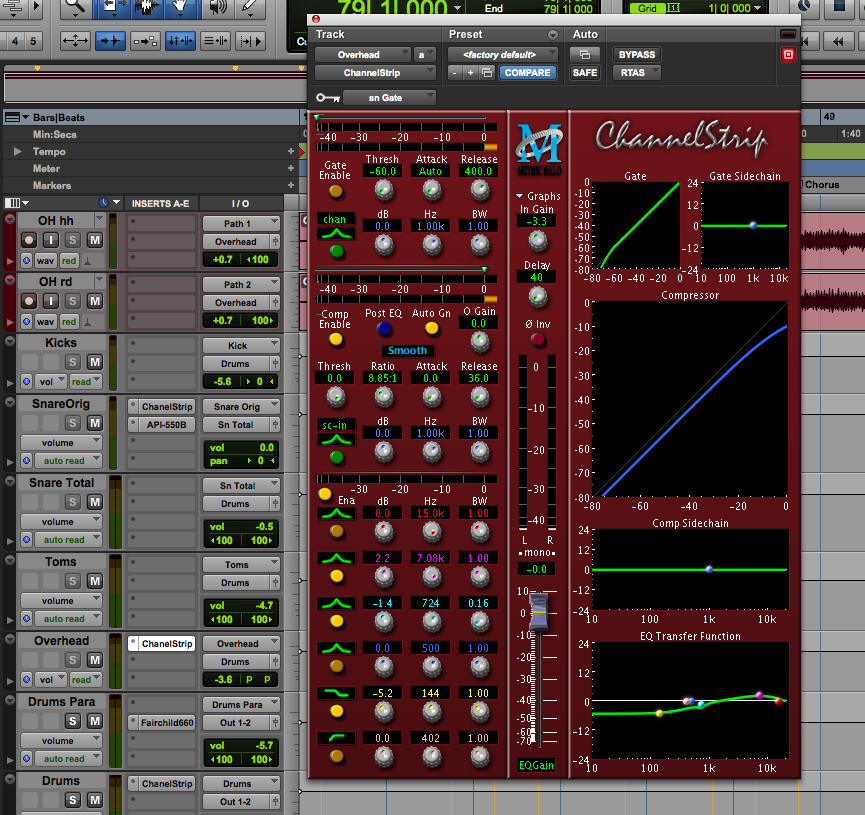Screen dimensions: 865x815
Task: Click the 15.0k EQ band shape icon
Action: (x=336, y=514)
